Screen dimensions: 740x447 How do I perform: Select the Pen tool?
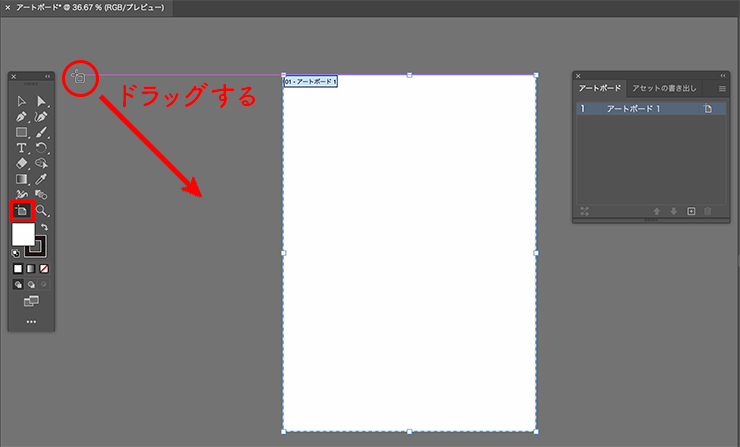click(22, 117)
